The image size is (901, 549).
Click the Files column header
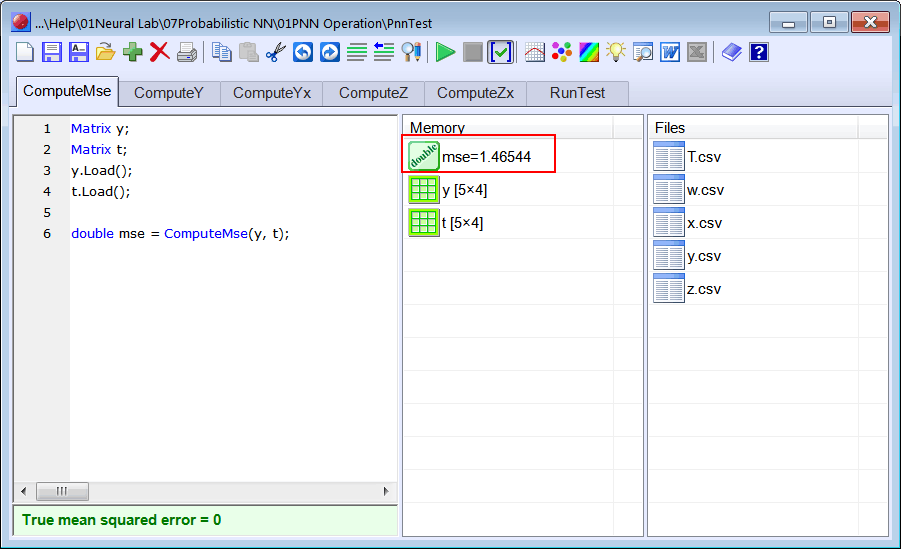[x=754, y=128]
